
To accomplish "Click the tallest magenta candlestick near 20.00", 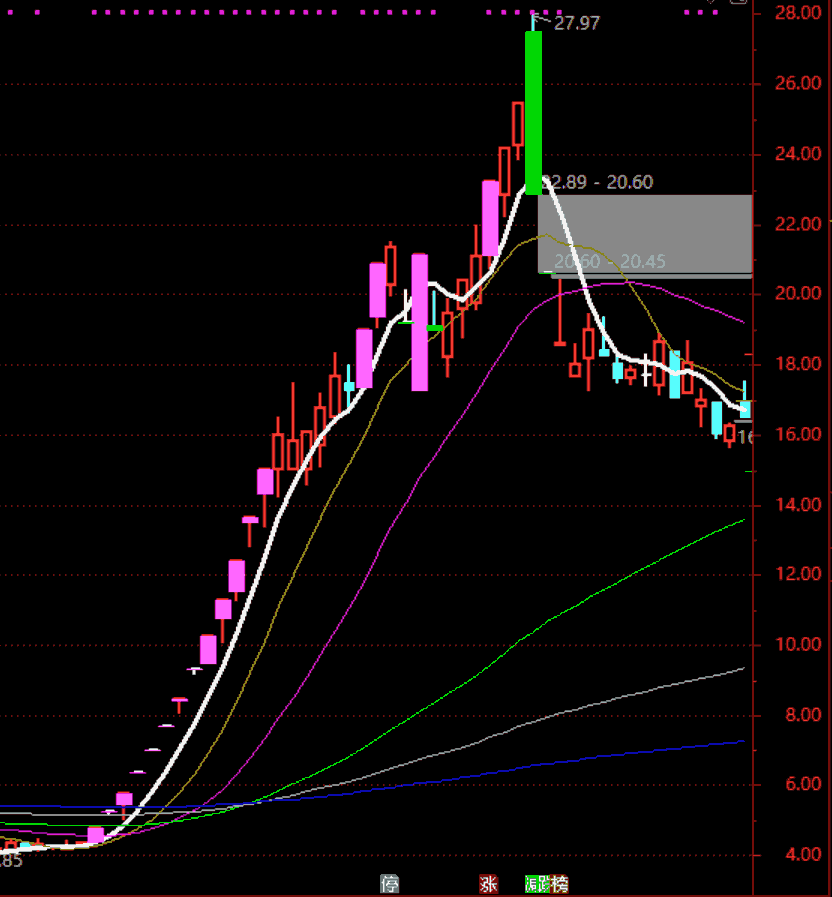I will tap(419, 323).
